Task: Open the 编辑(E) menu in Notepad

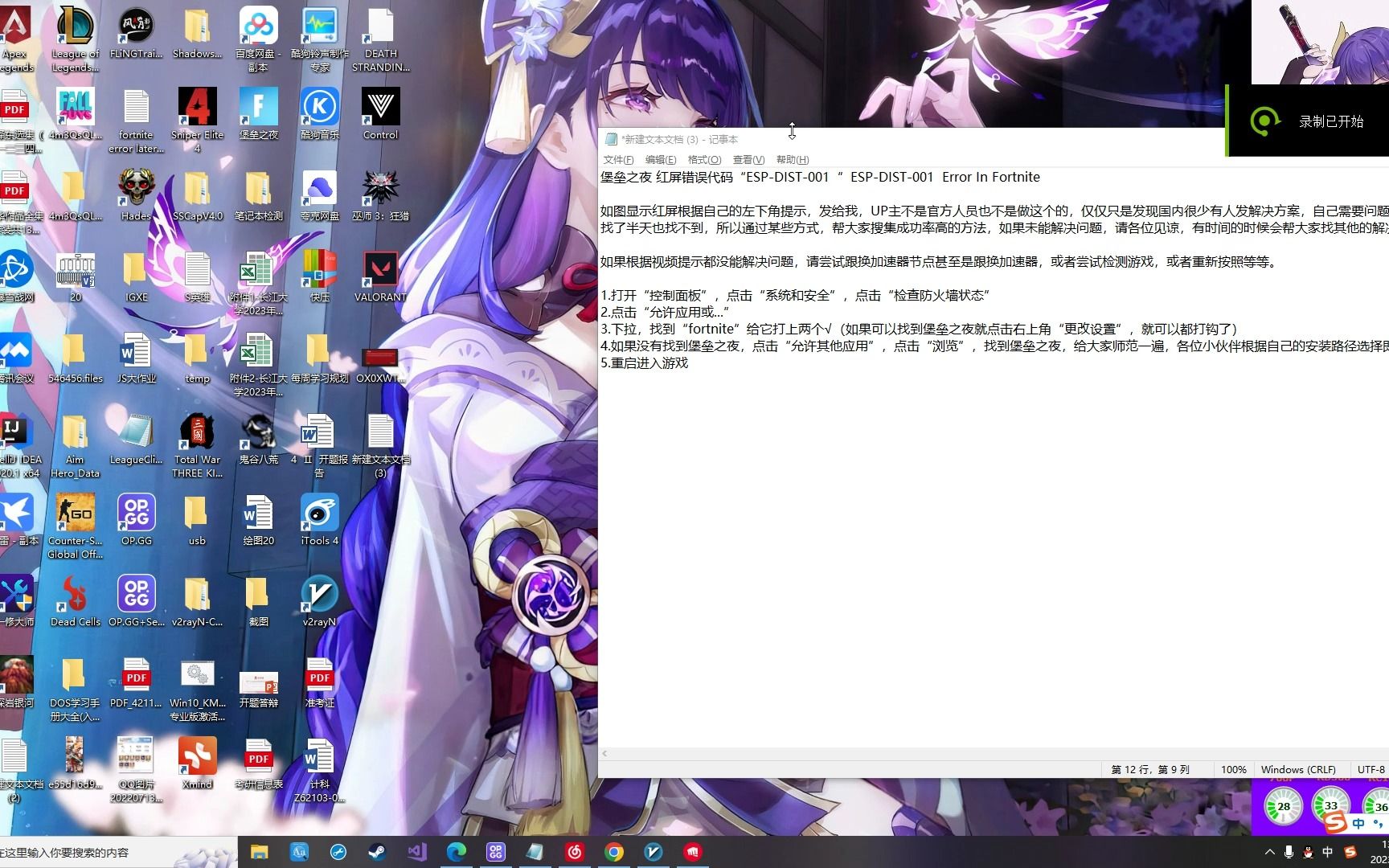Action: tap(661, 160)
